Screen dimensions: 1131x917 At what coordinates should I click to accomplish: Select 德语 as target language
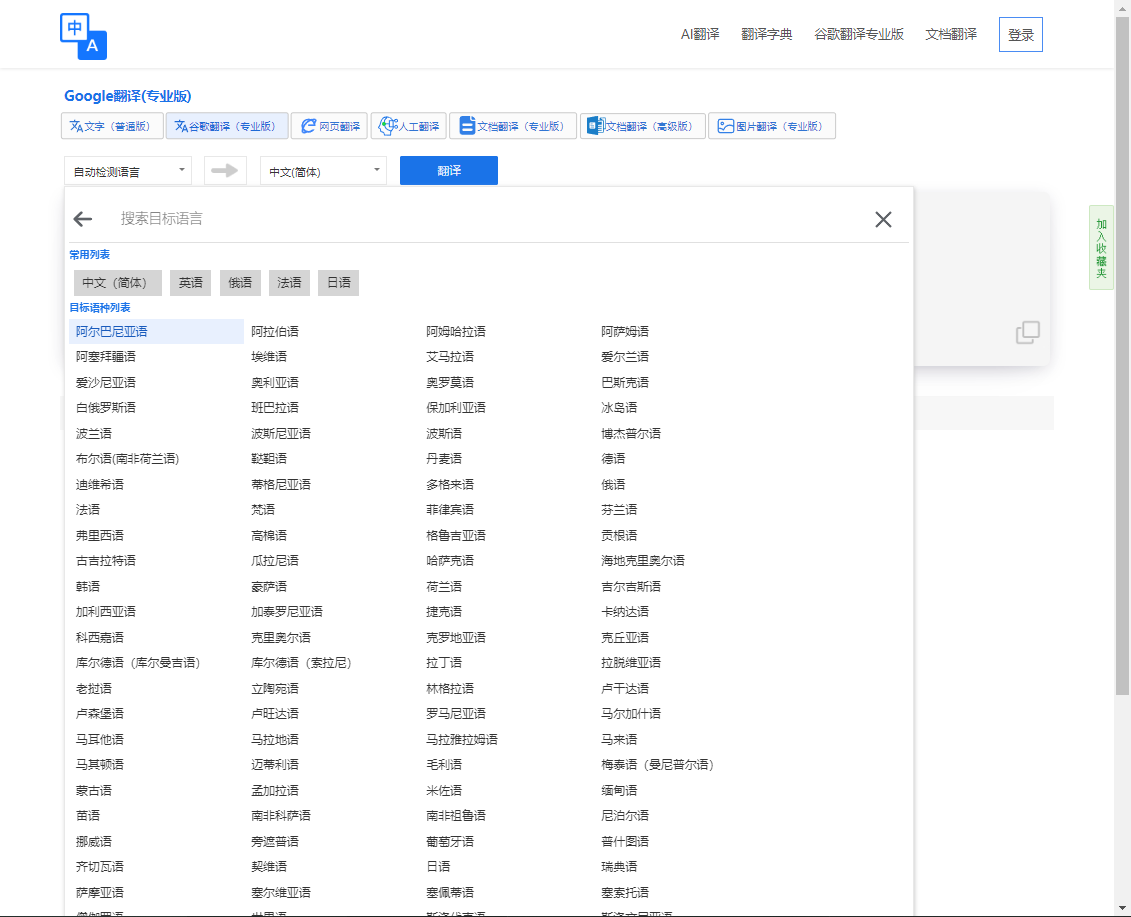613,459
